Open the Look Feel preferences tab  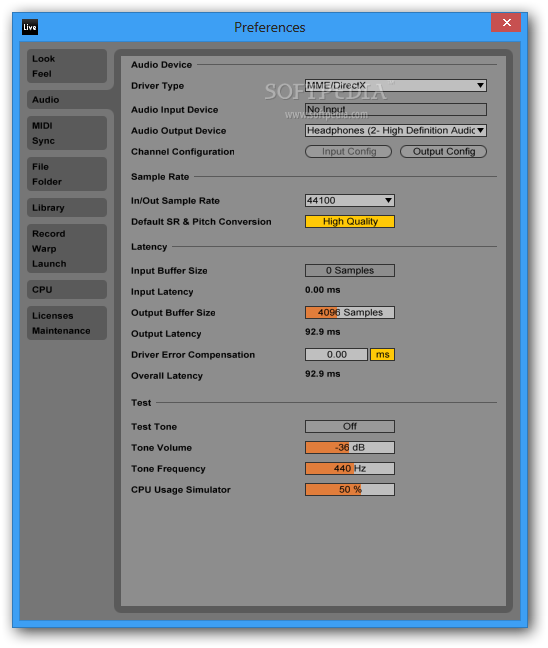(67, 66)
